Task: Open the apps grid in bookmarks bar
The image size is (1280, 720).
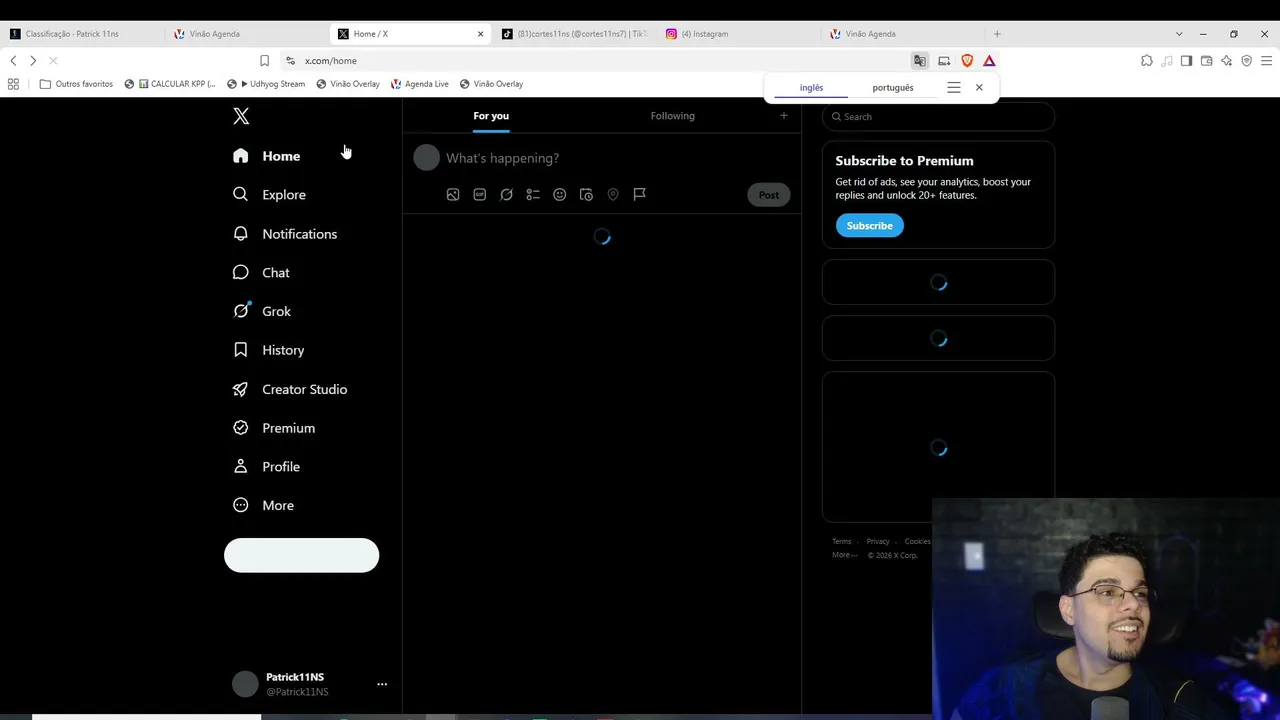Action: [x=13, y=84]
